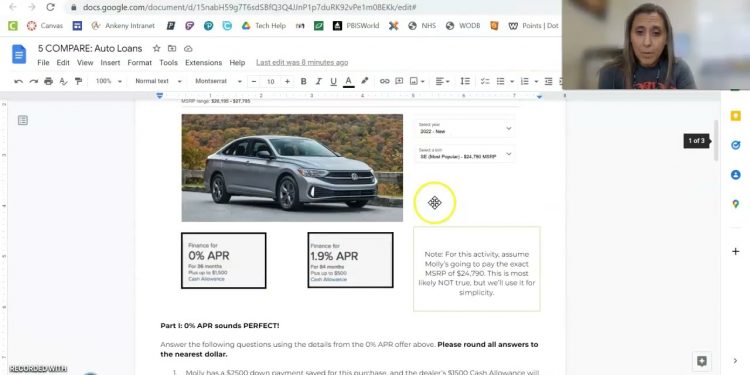The image size is (750, 375).
Task: Insert a link with the chain icon
Action: click(x=385, y=81)
